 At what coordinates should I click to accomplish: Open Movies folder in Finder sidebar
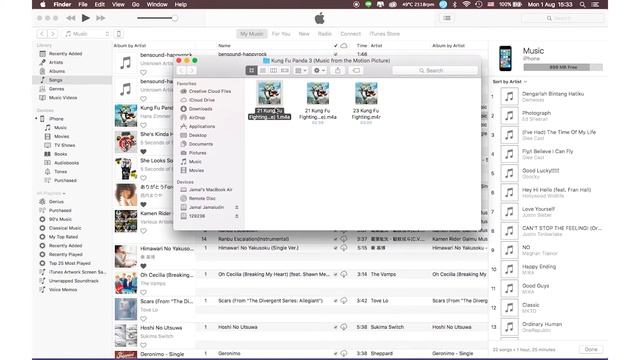192,170
